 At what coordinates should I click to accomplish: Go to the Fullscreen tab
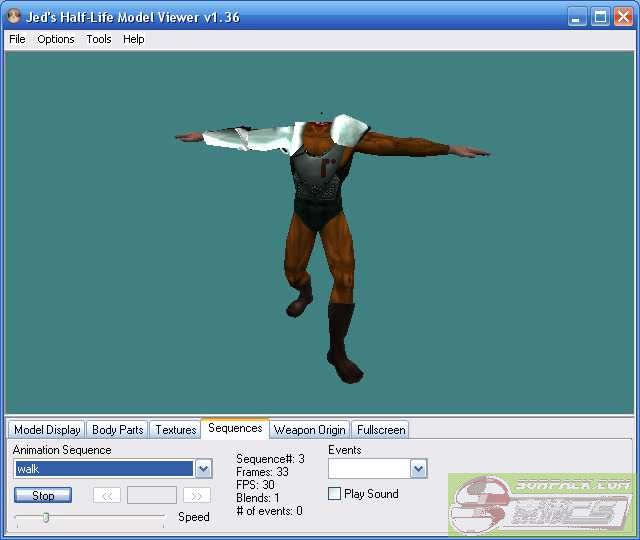[x=380, y=430]
